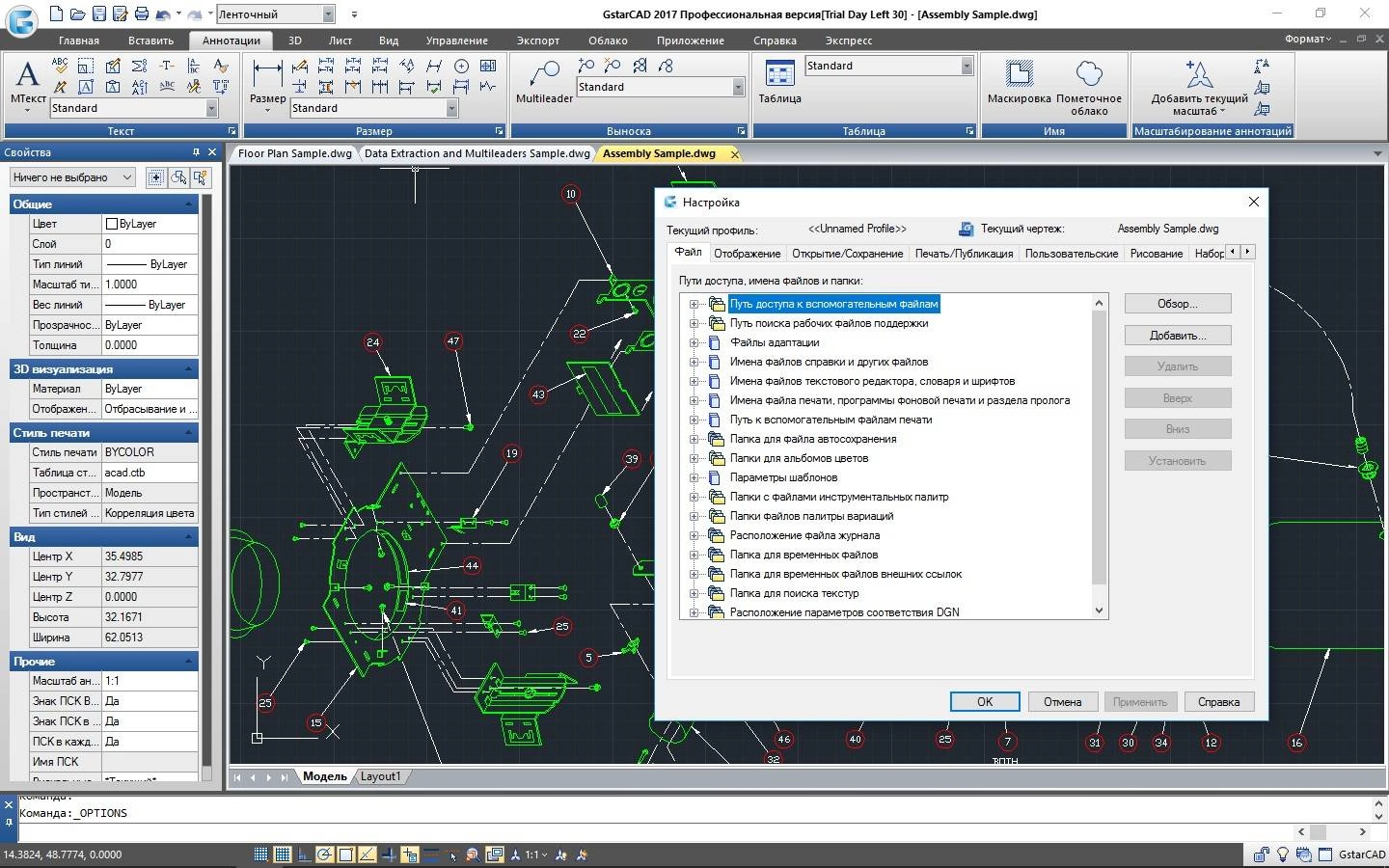This screenshot has width=1389, height=868.
Task: Select the Маскировка wipeout tool
Action: (x=1019, y=81)
